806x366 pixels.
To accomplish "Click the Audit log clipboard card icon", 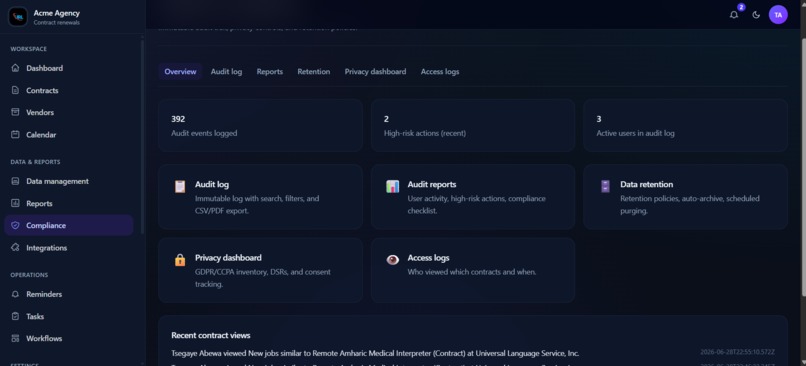I will coord(180,187).
